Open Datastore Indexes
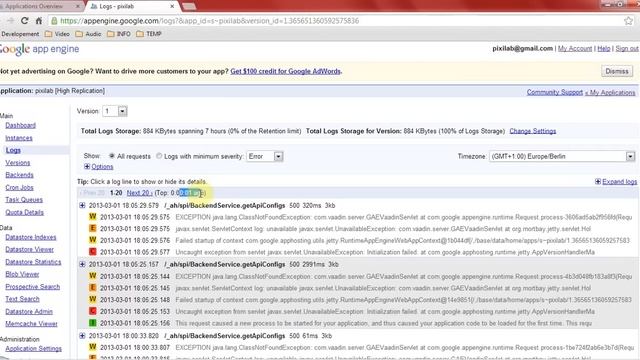 [31, 237]
